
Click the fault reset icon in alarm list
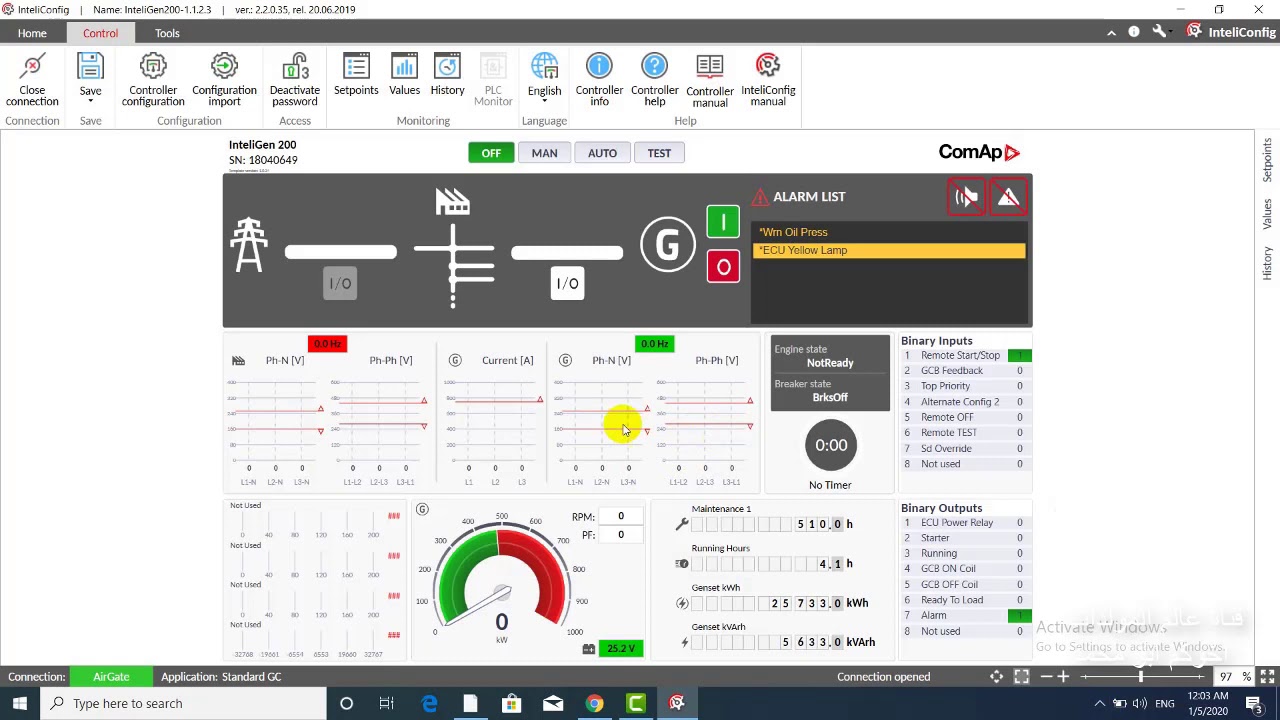pyautogui.click(x=1008, y=197)
